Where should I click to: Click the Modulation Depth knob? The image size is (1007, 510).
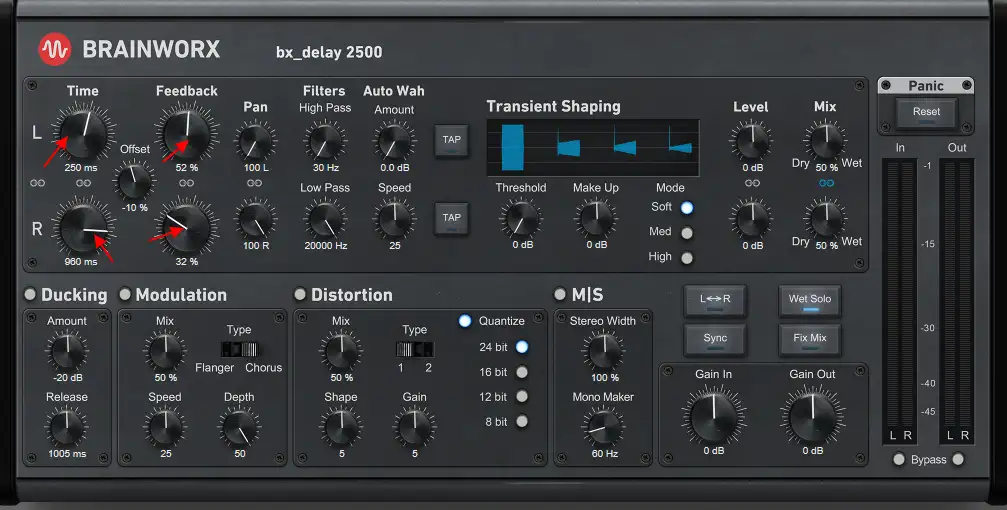240,428
